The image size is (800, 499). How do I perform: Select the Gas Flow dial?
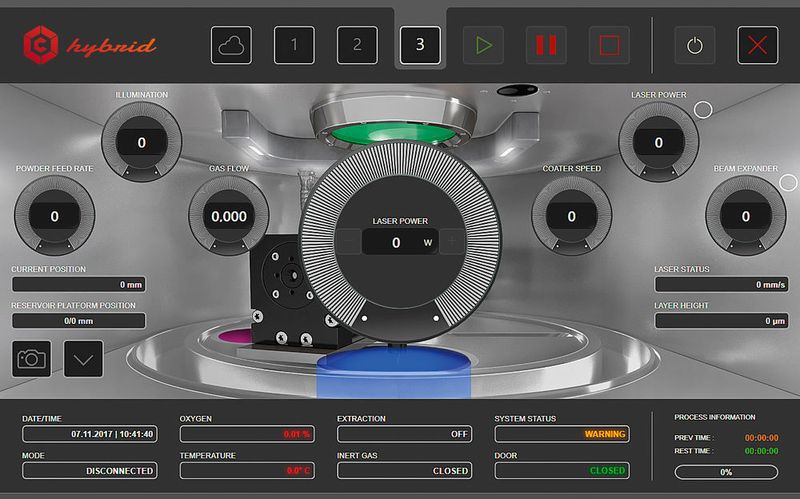[x=229, y=216]
